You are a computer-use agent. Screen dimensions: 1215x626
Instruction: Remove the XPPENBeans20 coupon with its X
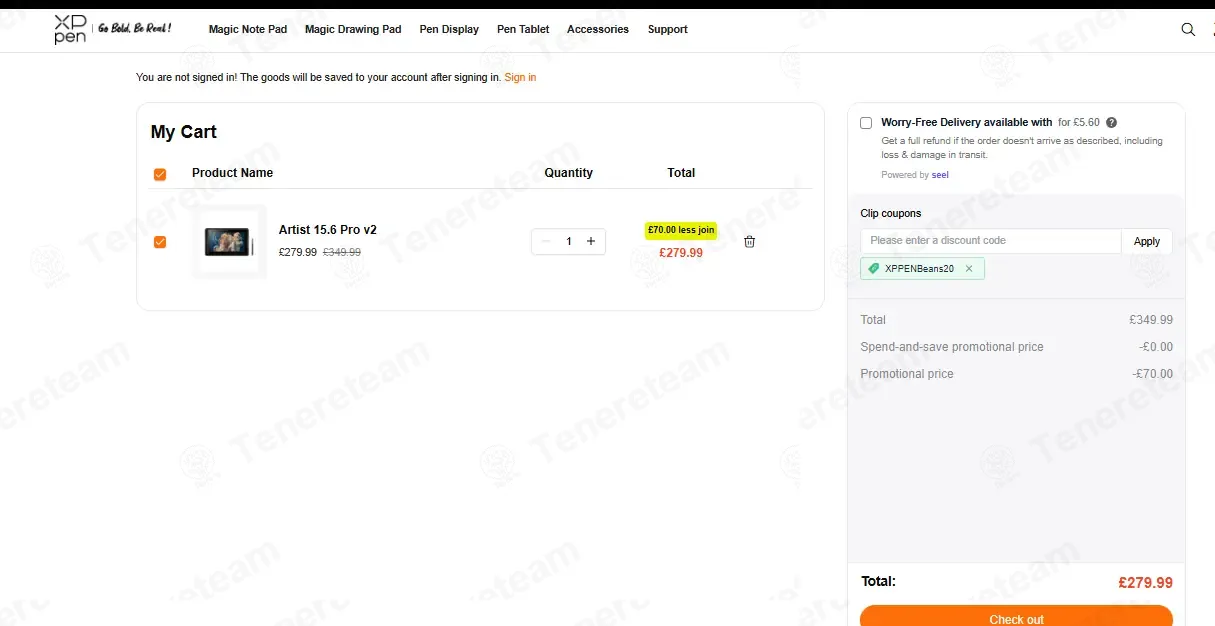pos(969,269)
